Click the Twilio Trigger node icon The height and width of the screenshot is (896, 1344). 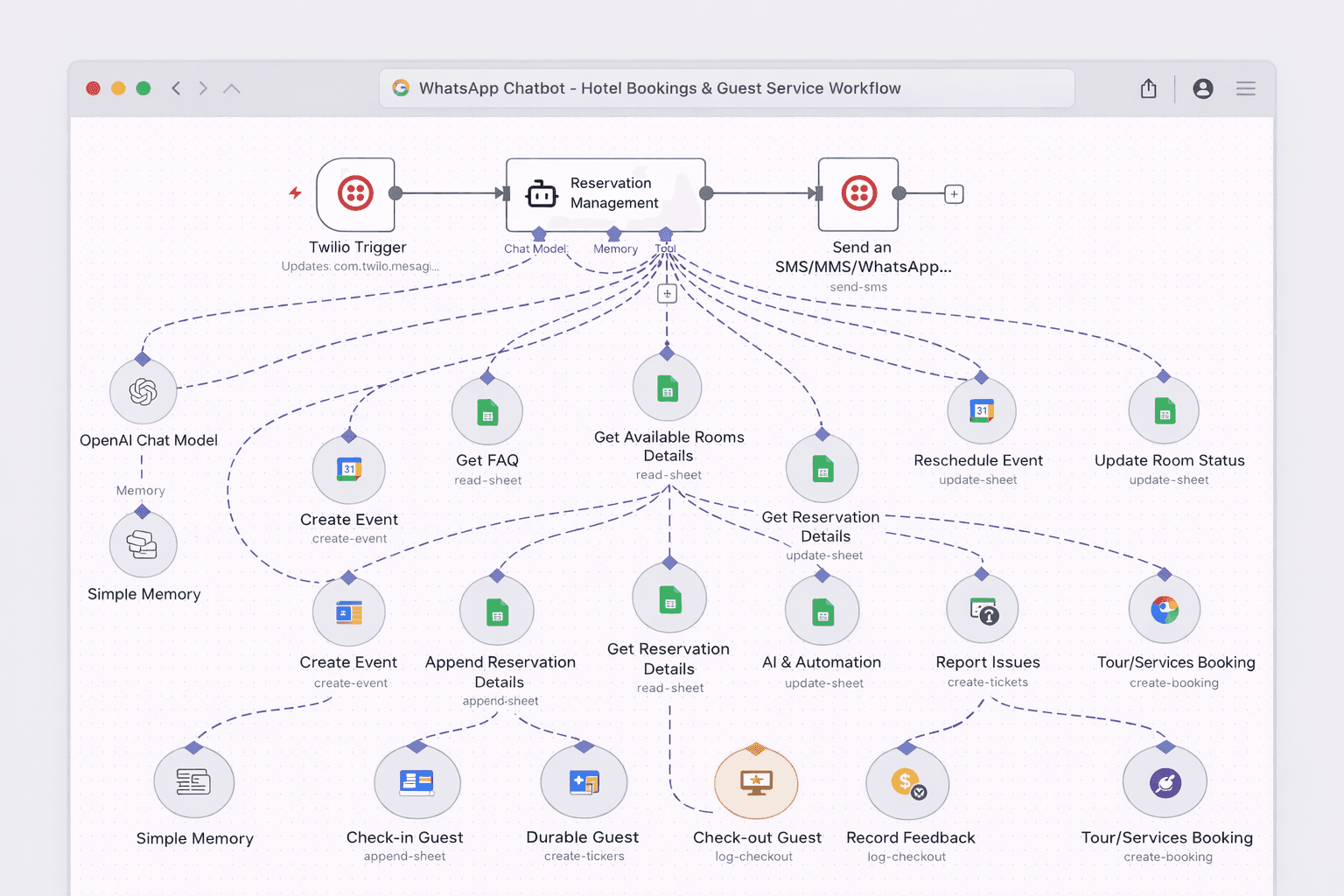tap(355, 193)
